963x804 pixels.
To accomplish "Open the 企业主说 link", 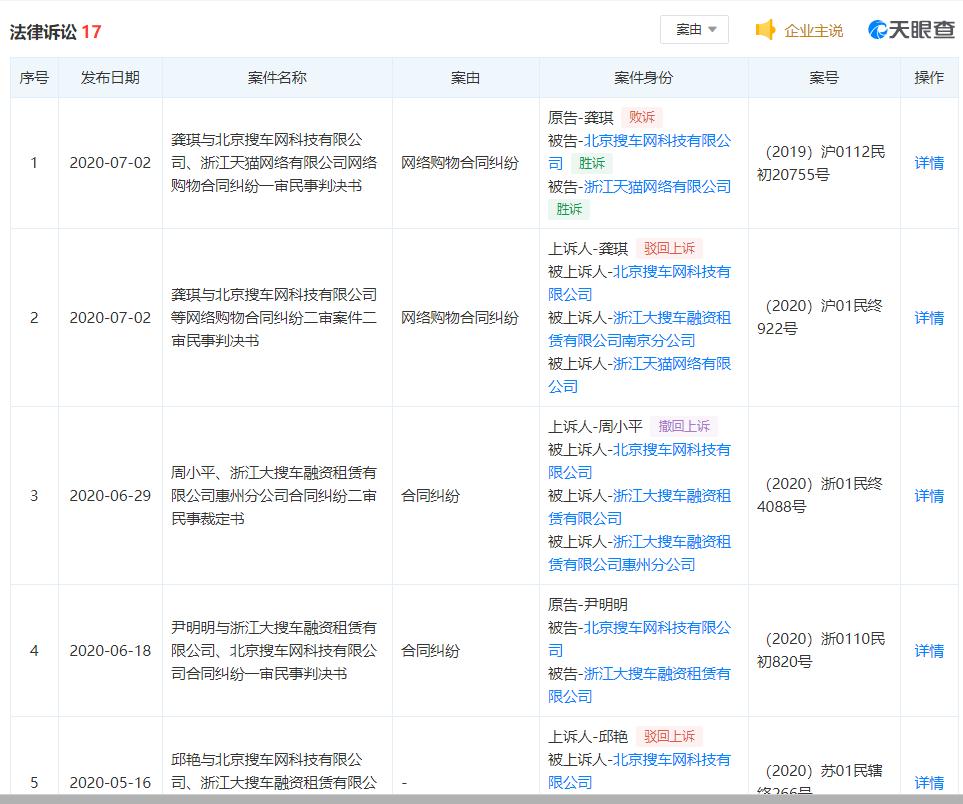I will pos(813,31).
